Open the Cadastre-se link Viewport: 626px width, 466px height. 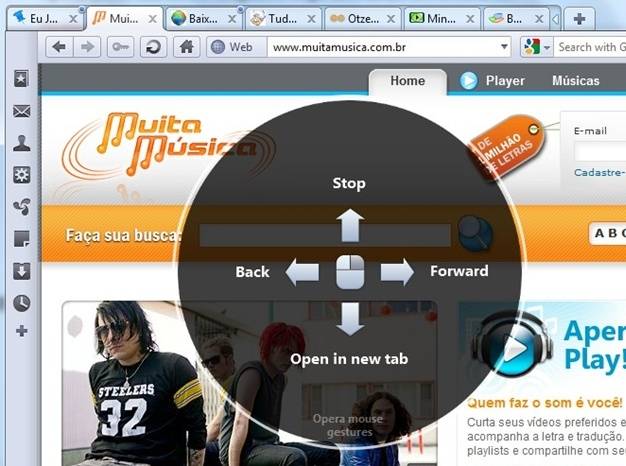[x=600, y=173]
